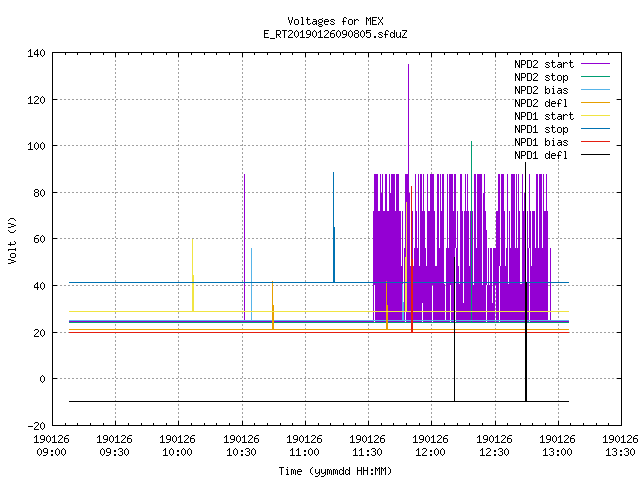Click the 13:00 x-axis time label
The image size is (640, 480).
pyautogui.click(x=557, y=452)
